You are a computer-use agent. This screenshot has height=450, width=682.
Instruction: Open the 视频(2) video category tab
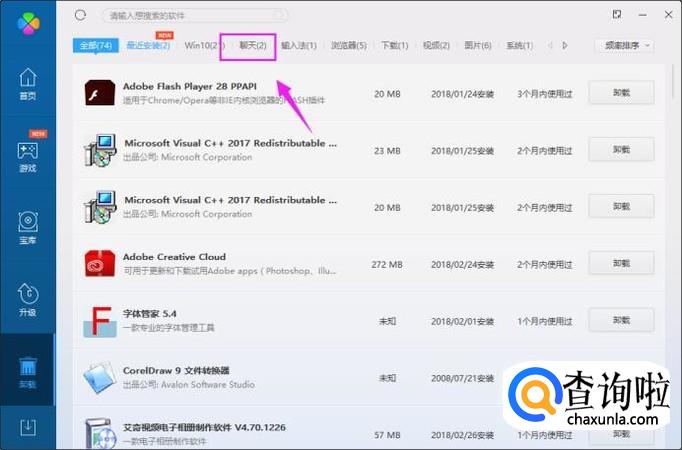tap(436, 45)
